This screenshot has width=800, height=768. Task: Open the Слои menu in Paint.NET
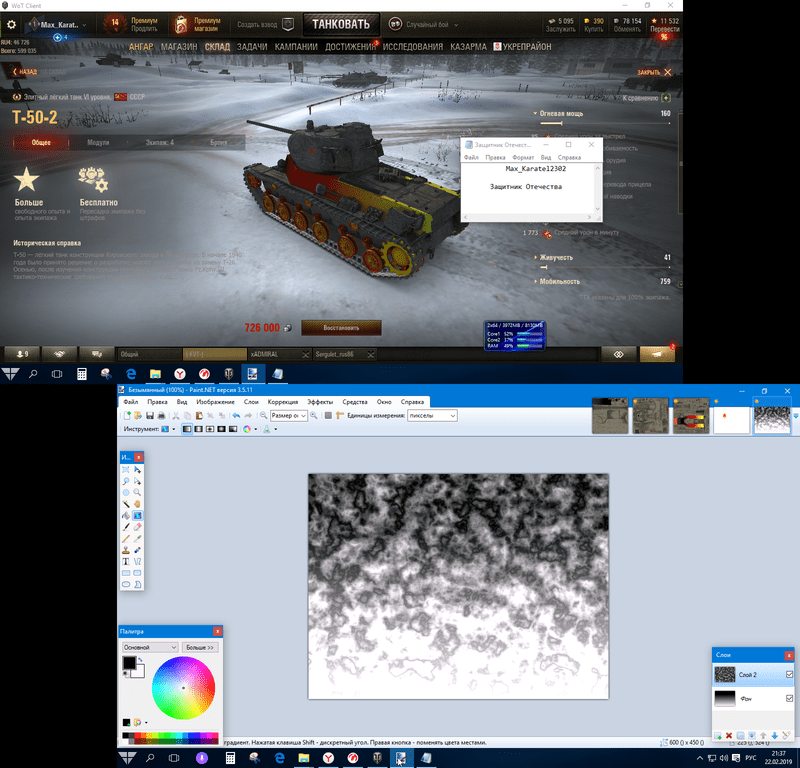(x=251, y=402)
